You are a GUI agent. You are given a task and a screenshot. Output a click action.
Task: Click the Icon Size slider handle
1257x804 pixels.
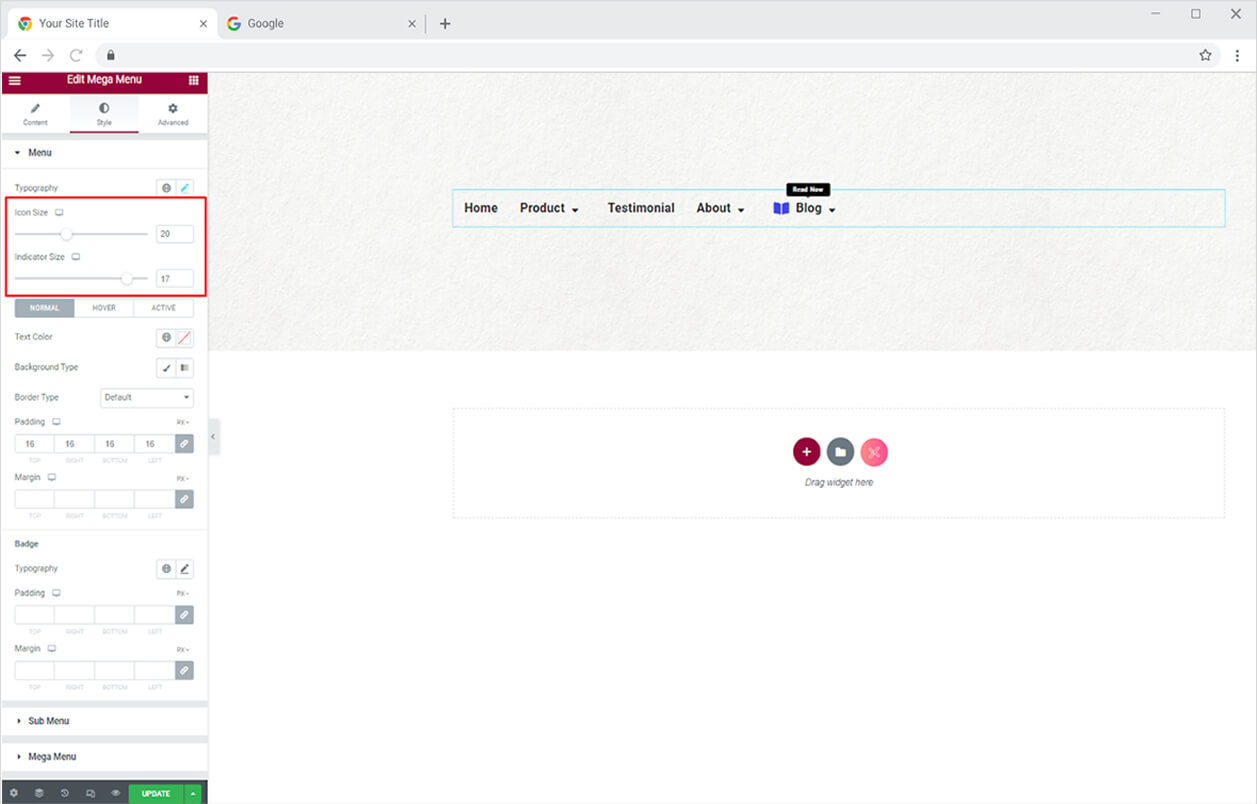tap(66, 234)
